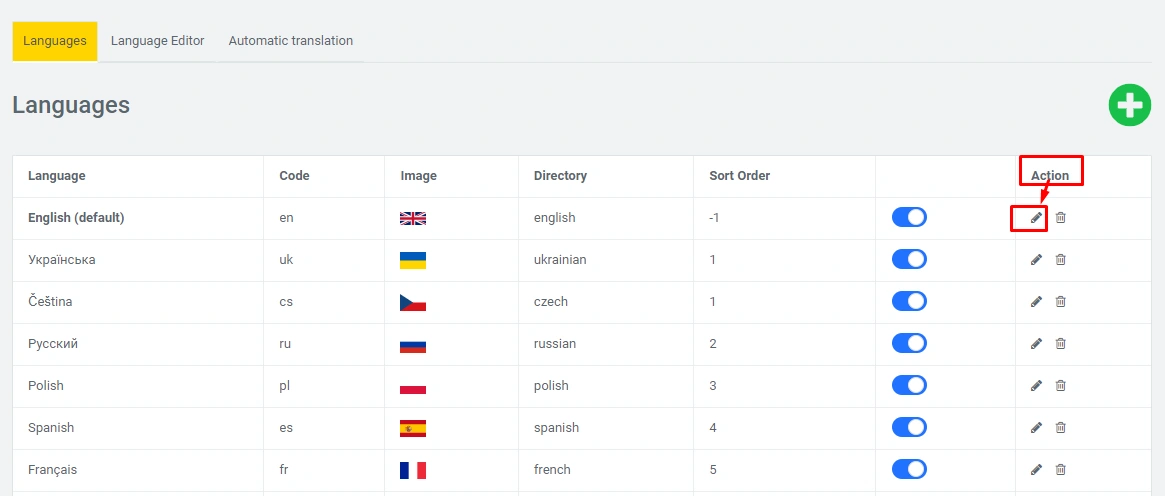Turn off the Français status toggle
Image resolution: width=1165 pixels, height=496 pixels.
tap(909, 470)
